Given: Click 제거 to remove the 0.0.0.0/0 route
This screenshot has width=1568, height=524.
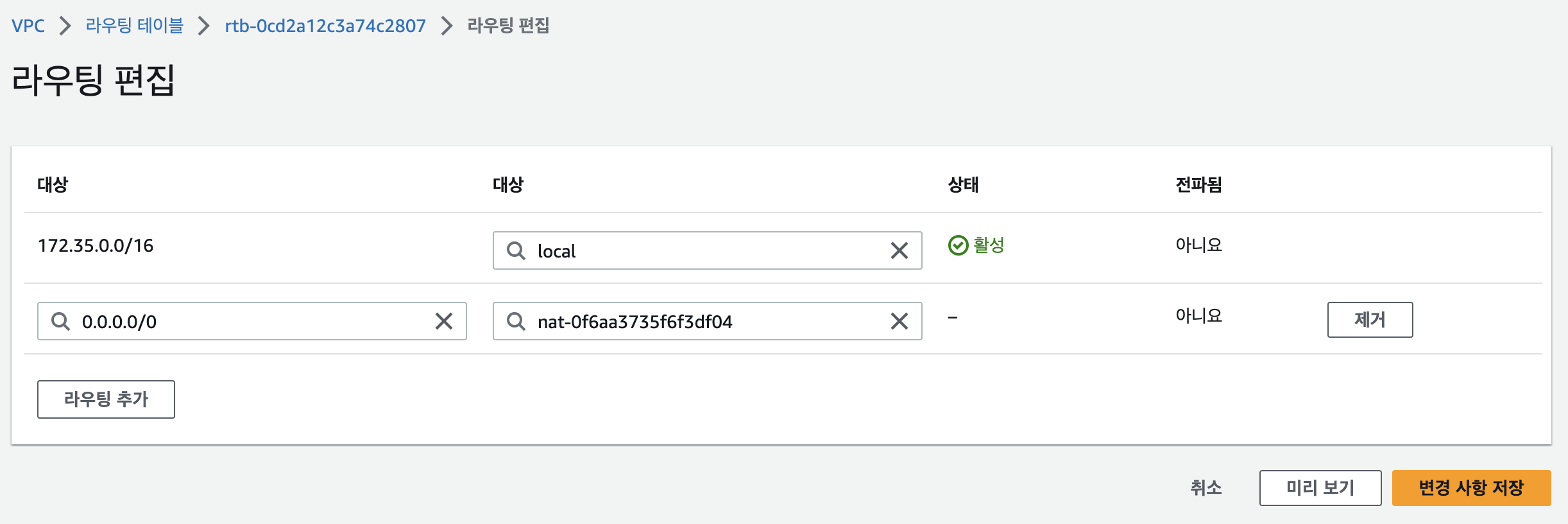Looking at the screenshot, I should [1370, 320].
